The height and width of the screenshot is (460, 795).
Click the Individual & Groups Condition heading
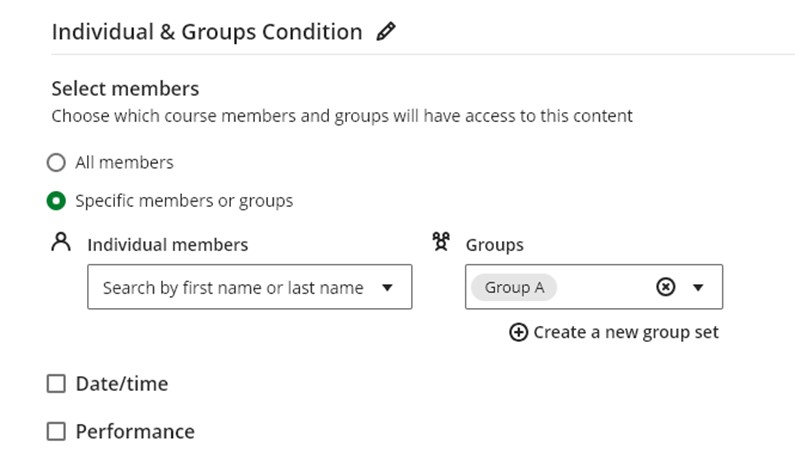(207, 32)
